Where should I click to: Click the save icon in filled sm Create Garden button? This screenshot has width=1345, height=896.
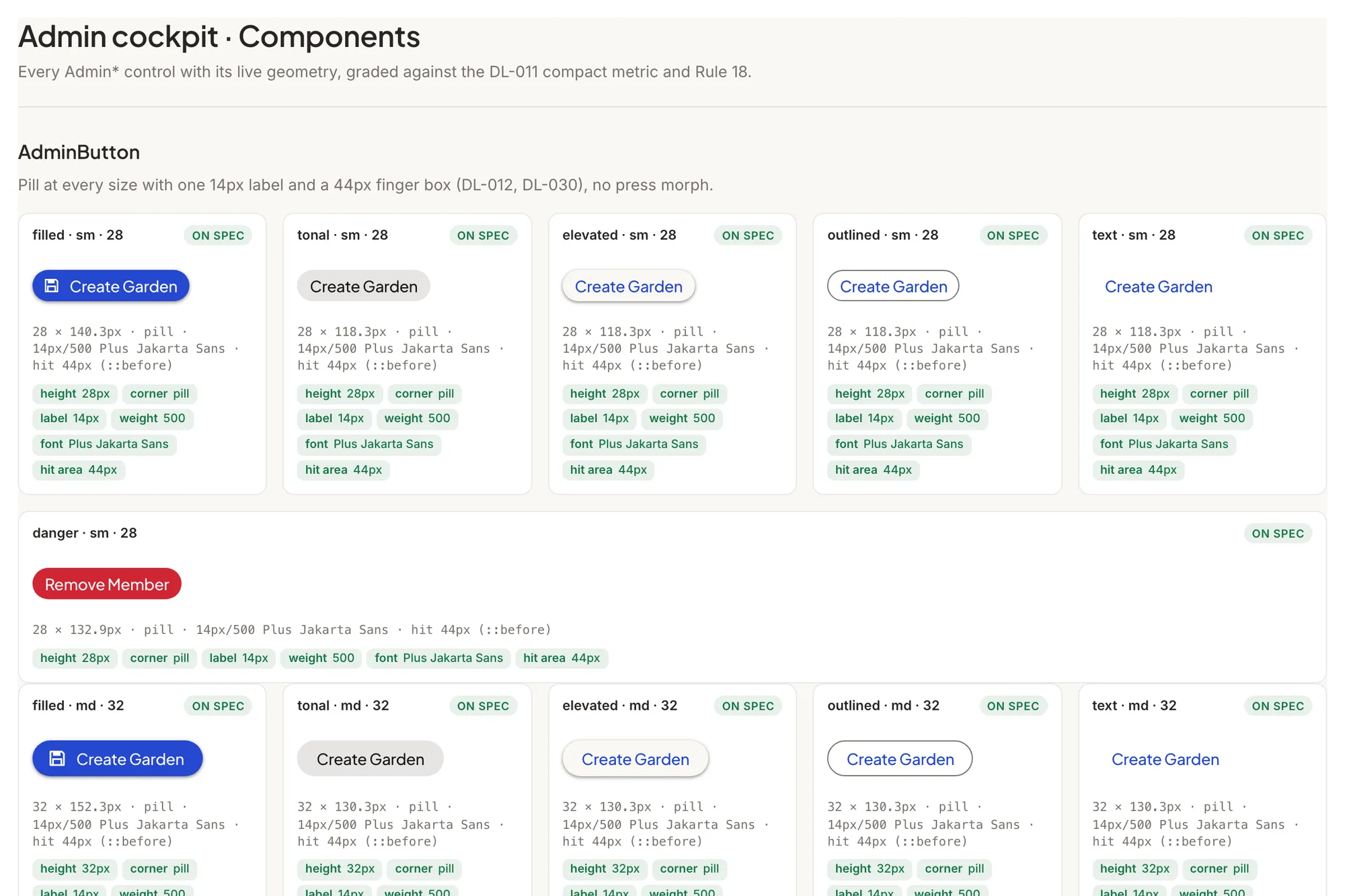(x=52, y=286)
